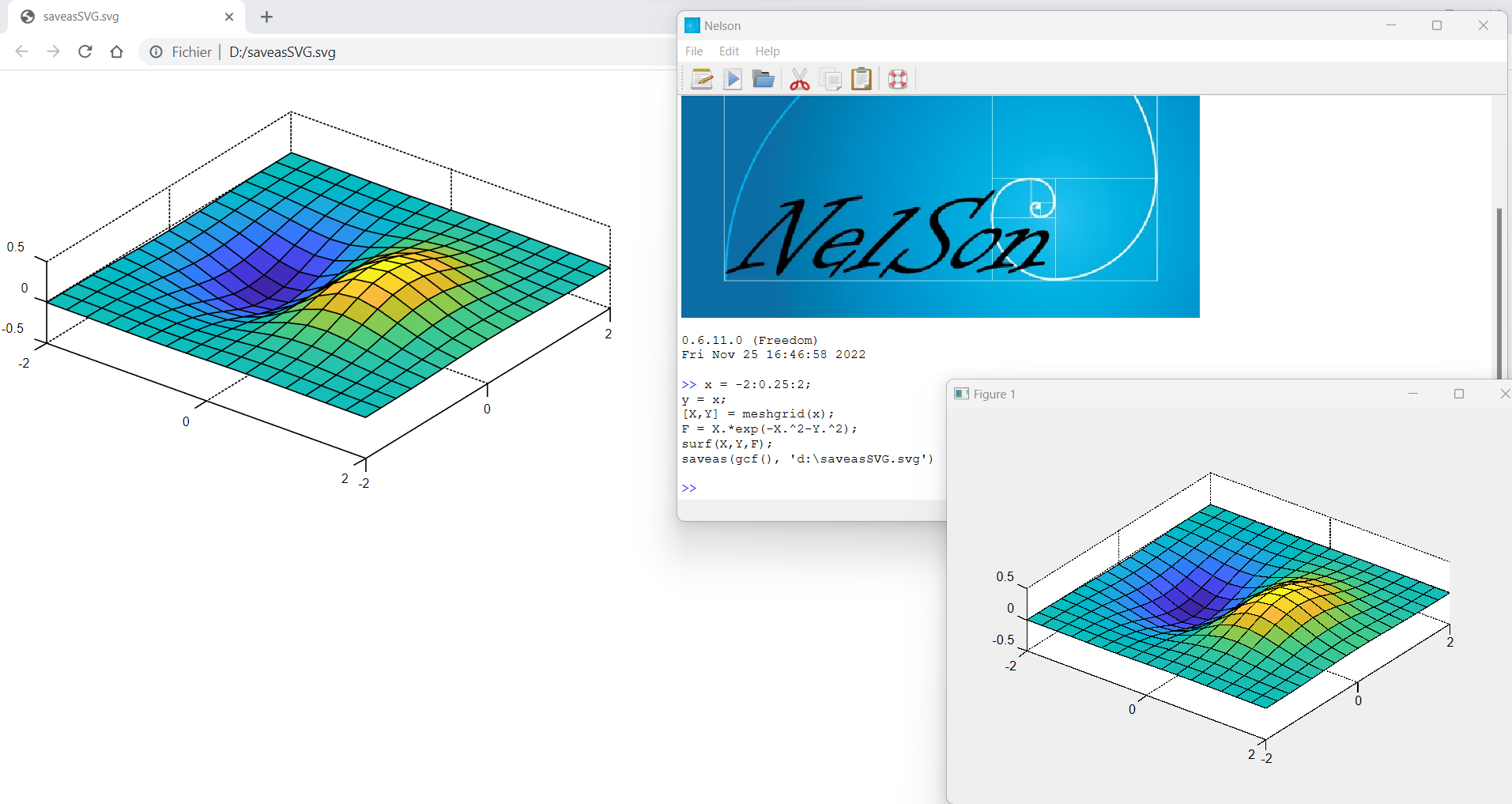
Task: Close the saveasSVG.svg tab
Action: tap(229, 17)
